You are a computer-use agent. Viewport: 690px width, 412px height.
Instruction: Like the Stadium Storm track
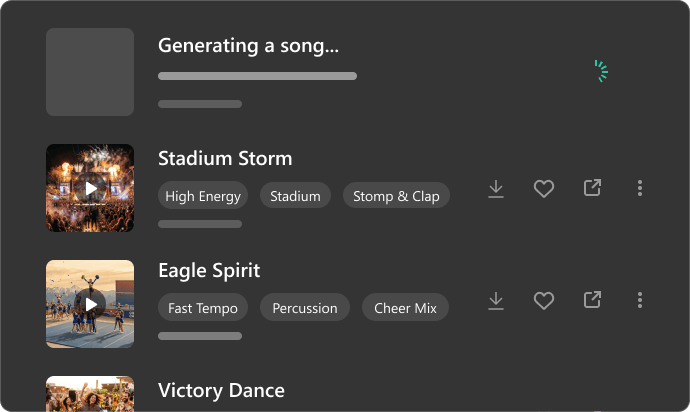(x=544, y=188)
